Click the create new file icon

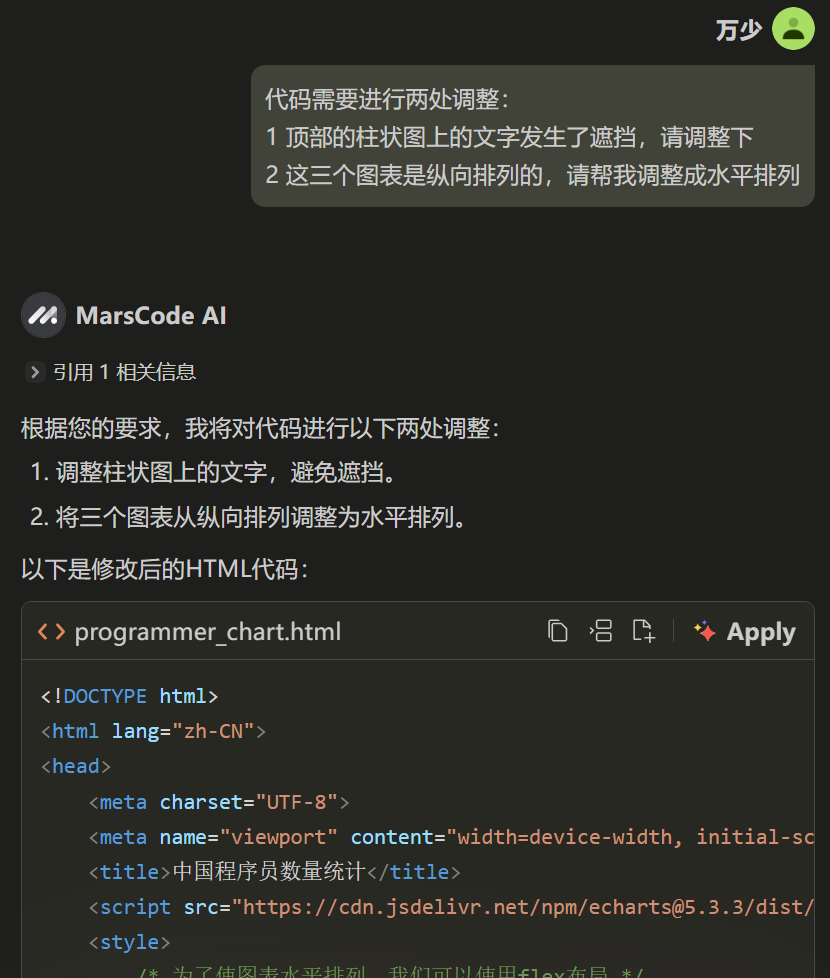tap(644, 630)
